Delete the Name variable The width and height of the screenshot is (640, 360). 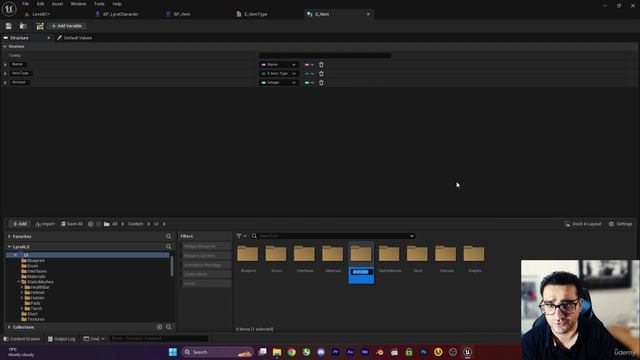click(321, 64)
